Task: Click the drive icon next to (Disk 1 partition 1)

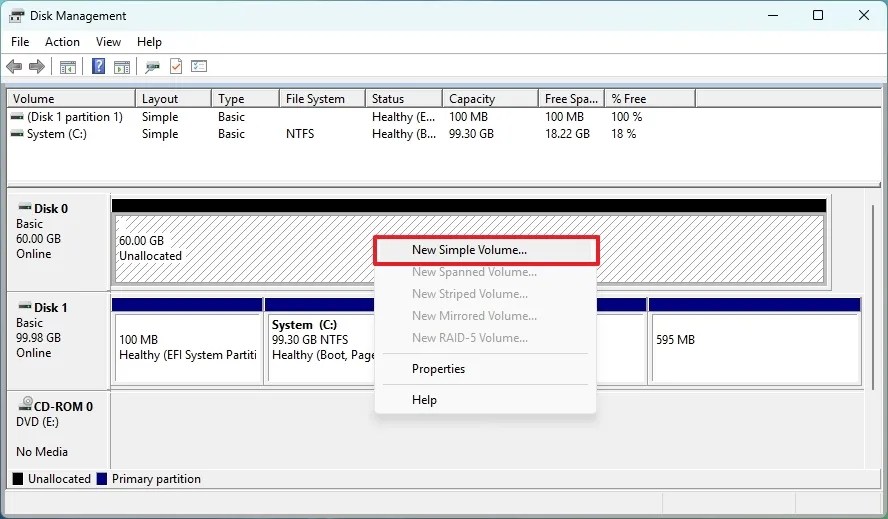Action: pos(17,117)
